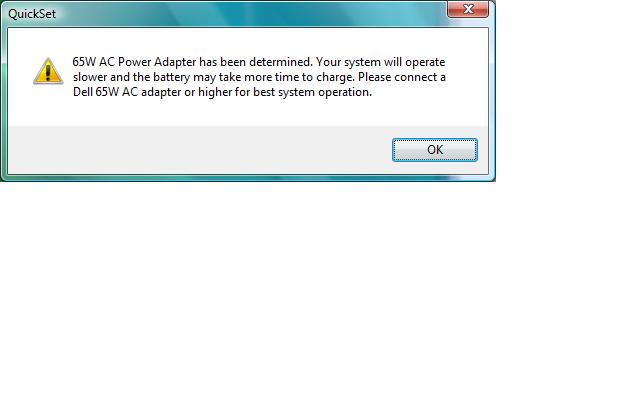Click the text "for best system operation"

tap(303, 92)
